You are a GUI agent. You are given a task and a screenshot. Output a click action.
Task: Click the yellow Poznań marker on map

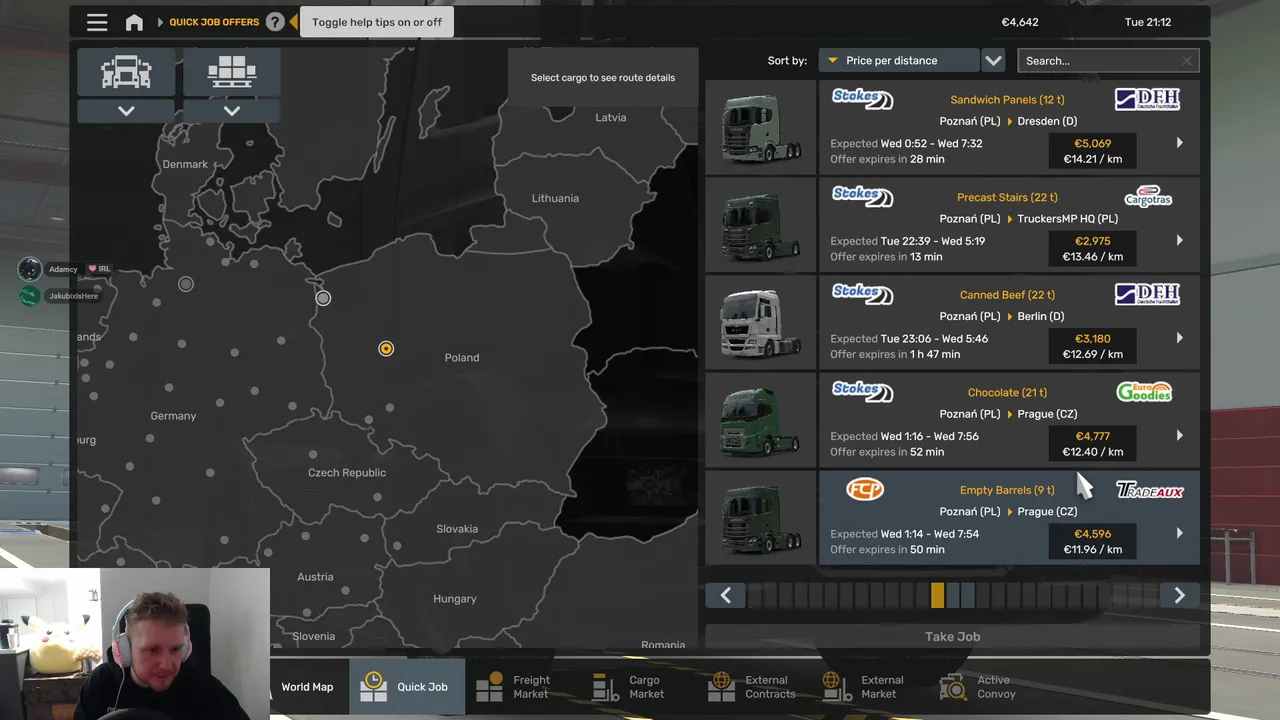pos(386,348)
